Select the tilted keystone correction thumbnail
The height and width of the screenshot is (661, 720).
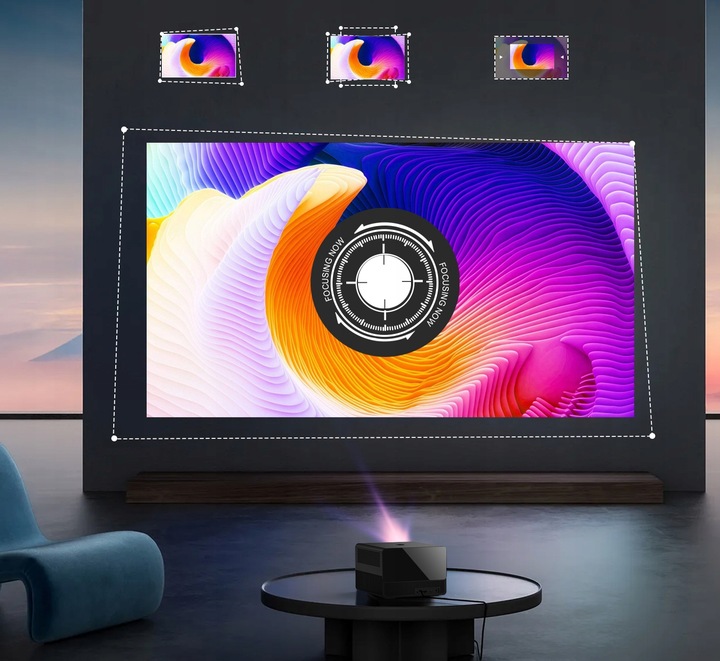tap(201, 56)
